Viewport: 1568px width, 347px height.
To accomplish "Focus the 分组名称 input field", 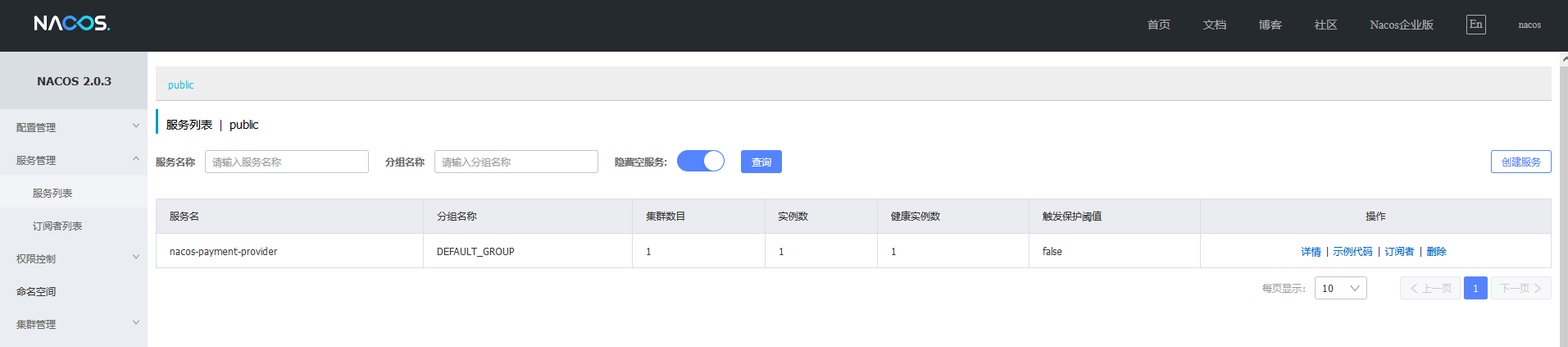I will [516, 162].
